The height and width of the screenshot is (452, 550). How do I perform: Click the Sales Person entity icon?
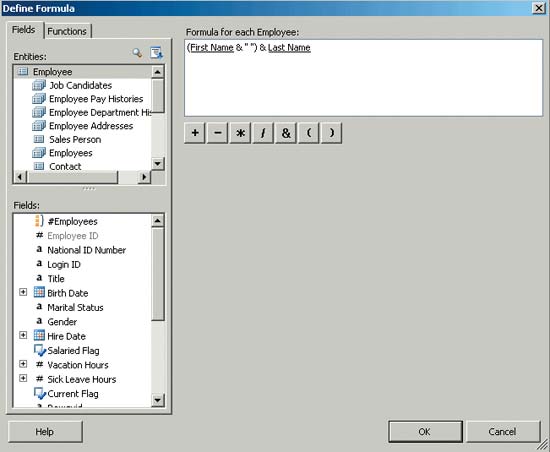pos(39,139)
